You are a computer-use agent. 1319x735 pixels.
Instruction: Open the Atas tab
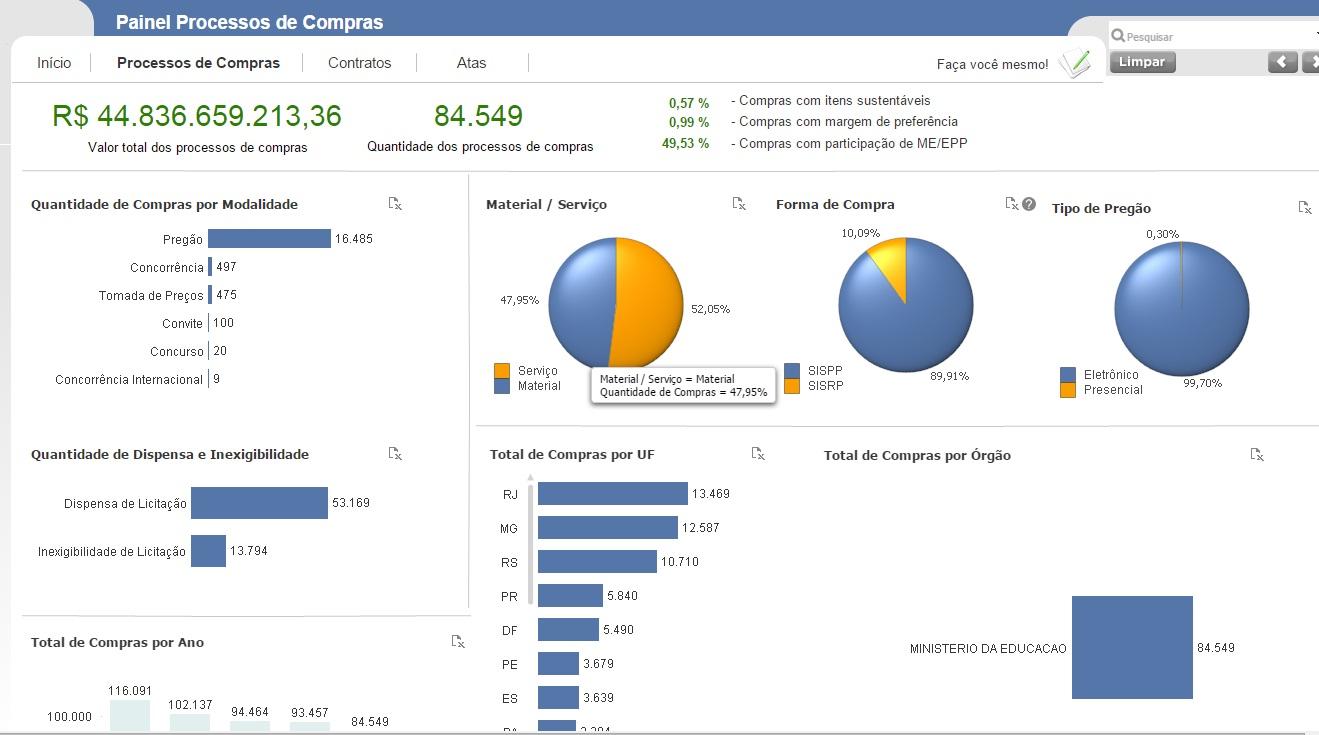(471, 62)
